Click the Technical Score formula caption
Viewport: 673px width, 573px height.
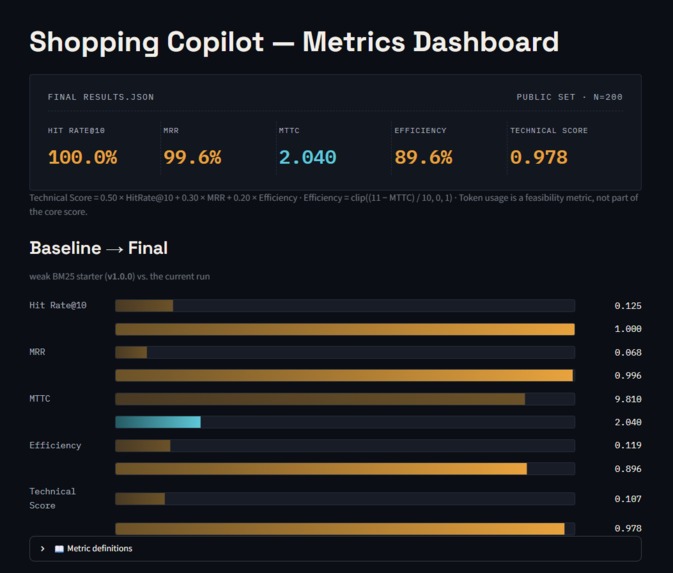(x=333, y=205)
